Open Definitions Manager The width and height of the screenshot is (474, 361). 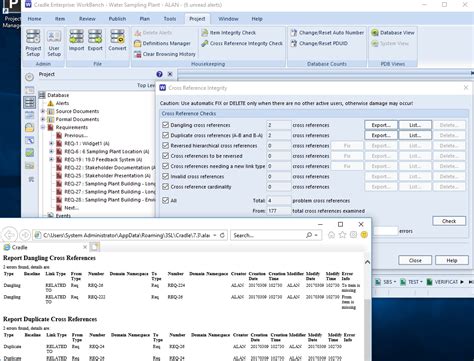click(162, 43)
